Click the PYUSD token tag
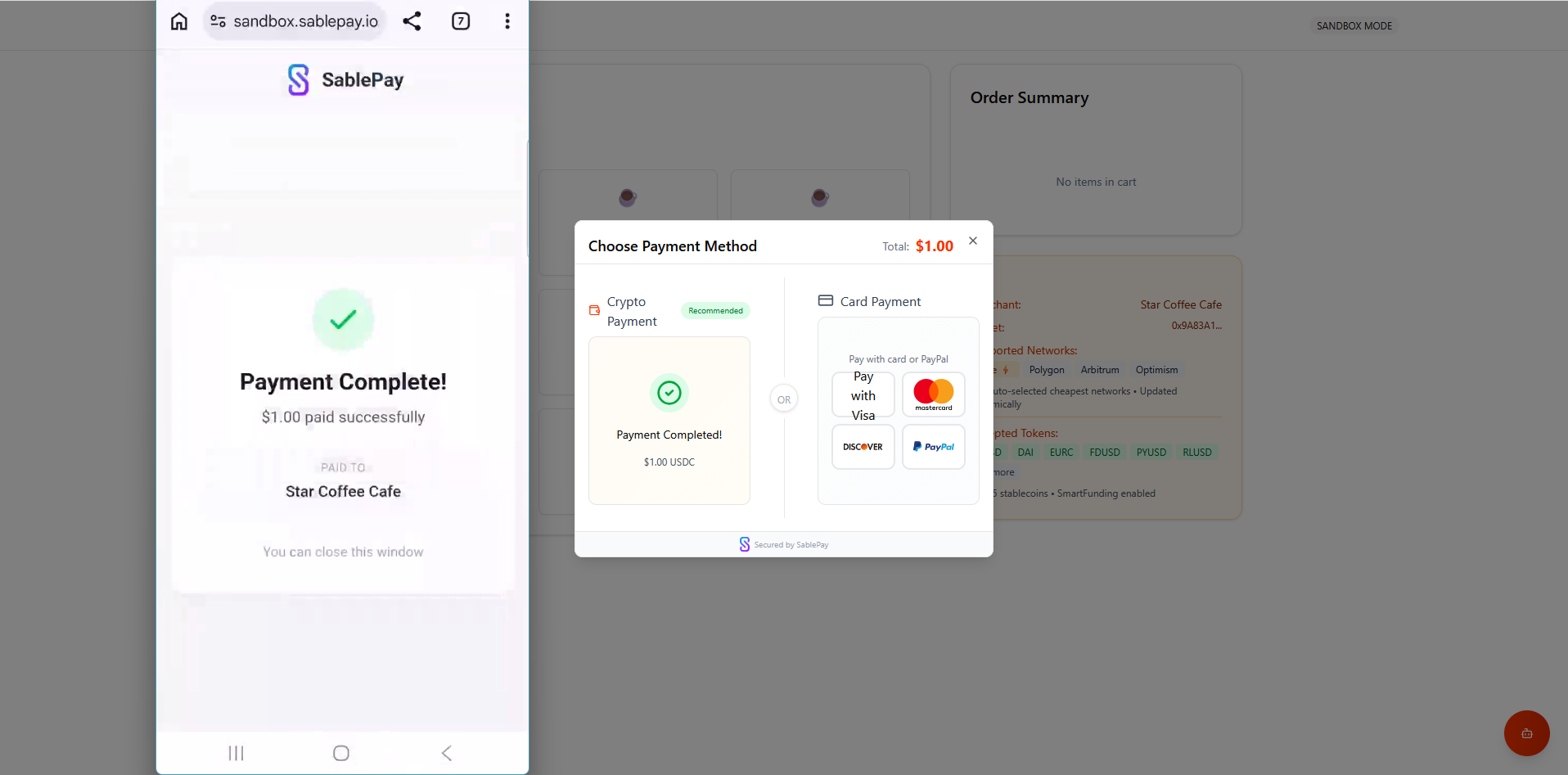Image resolution: width=1568 pixels, height=775 pixels. click(1151, 453)
